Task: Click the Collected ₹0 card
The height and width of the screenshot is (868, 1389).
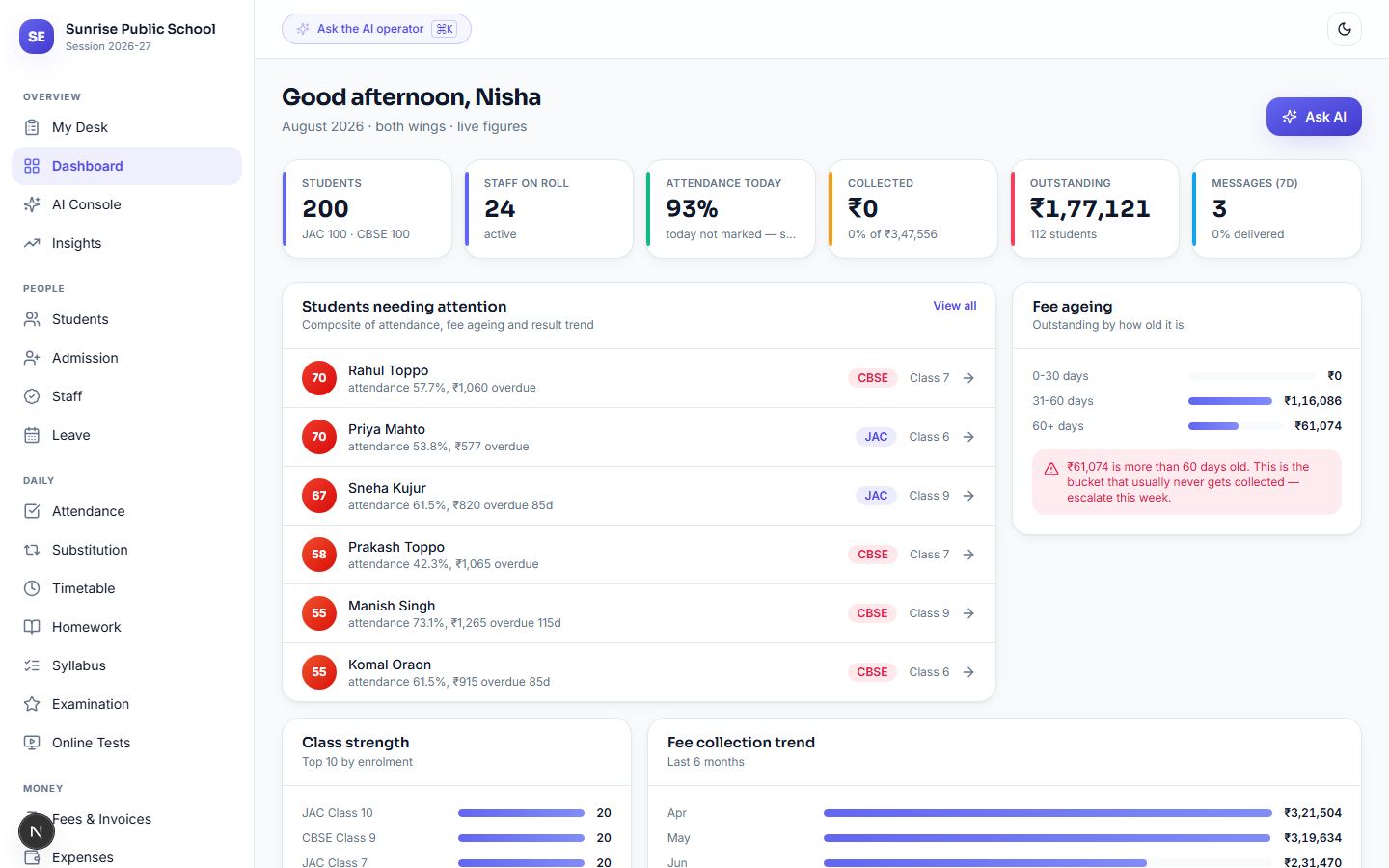Action: click(912, 208)
